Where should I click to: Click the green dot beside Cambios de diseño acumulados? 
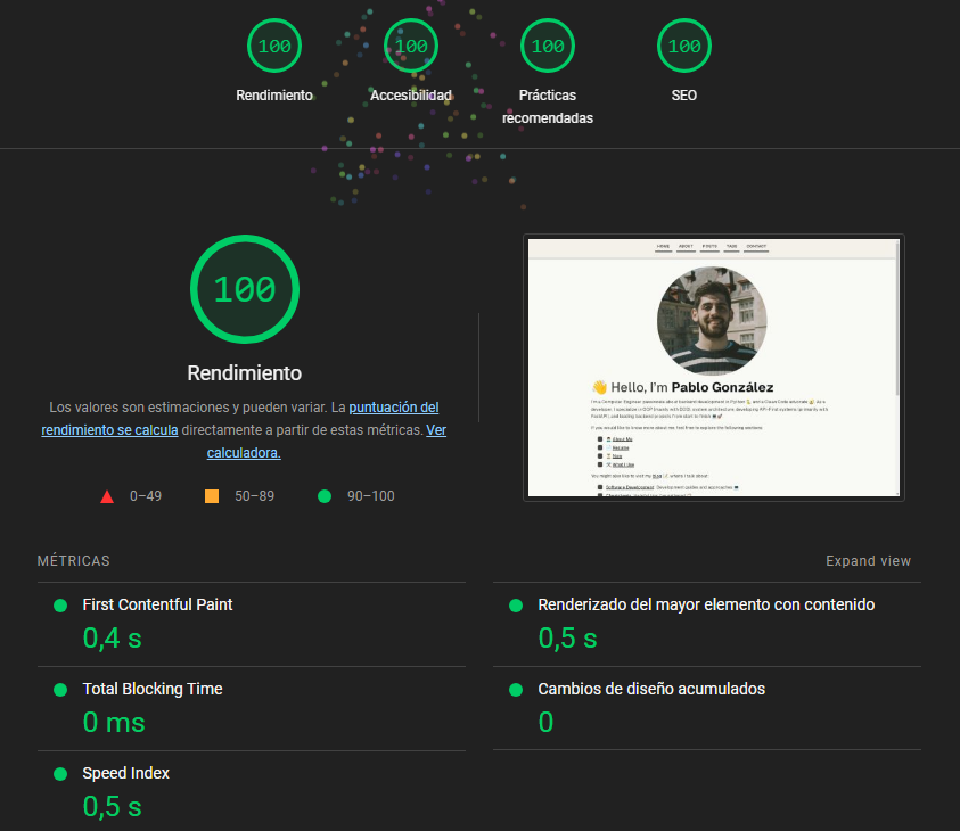tap(516, 689)
